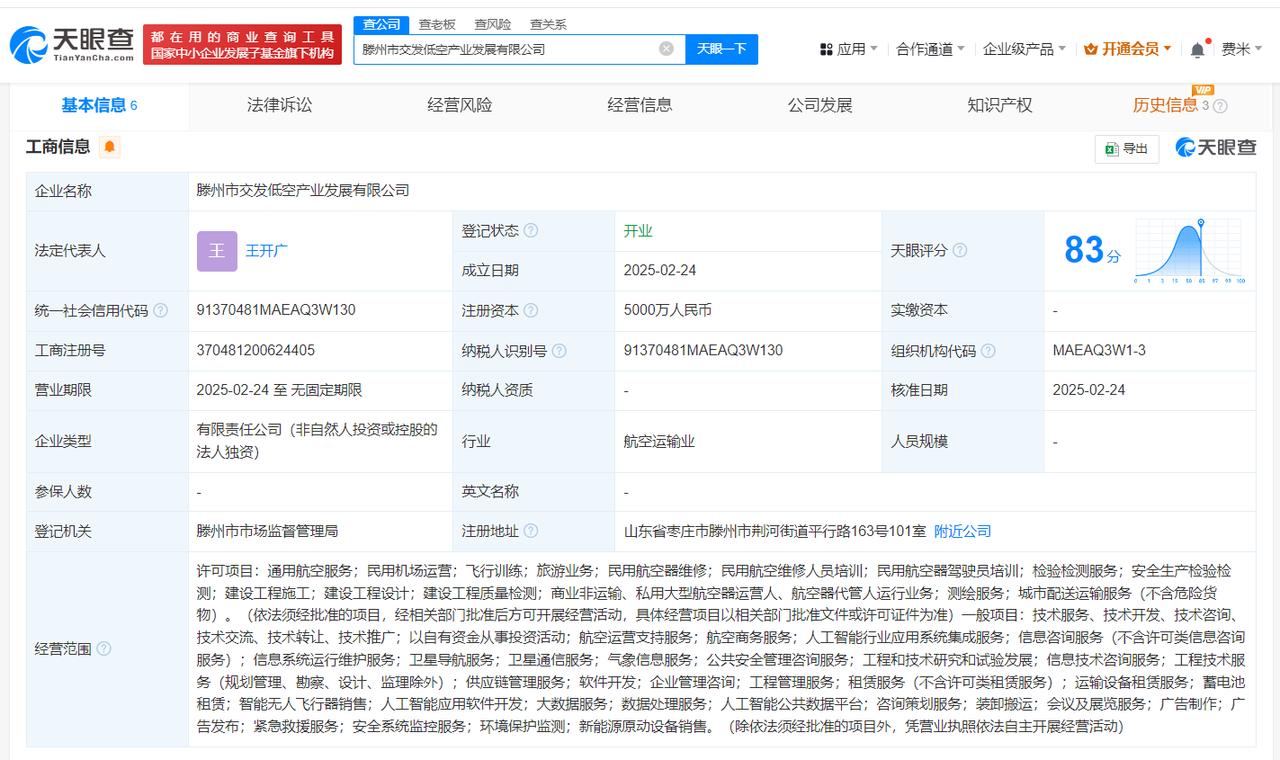Click the purple 王 avatar of legal representative
Image resolution: width=1280 pixels, height=760 pixels.
[x=217, y=251]
